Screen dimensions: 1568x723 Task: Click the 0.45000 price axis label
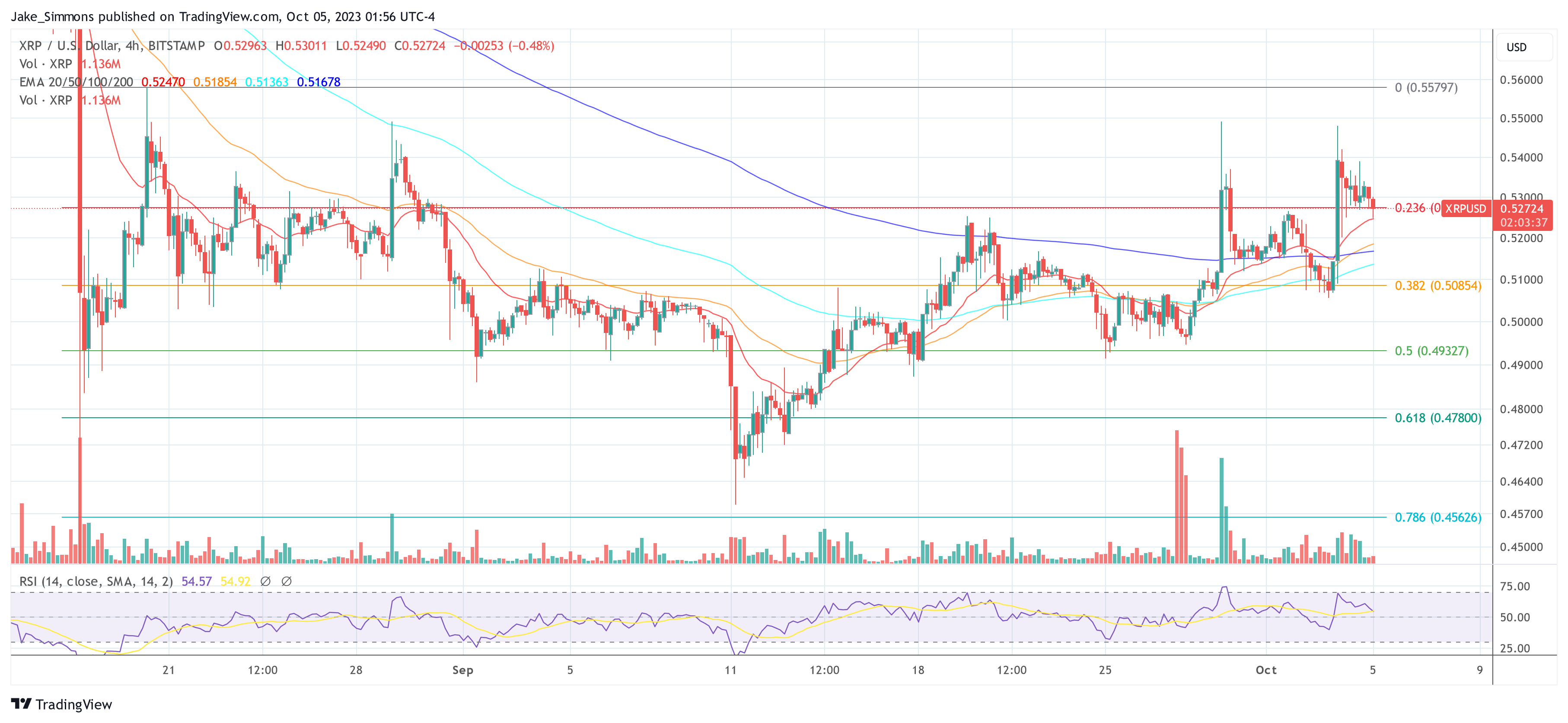(1521, 547)
